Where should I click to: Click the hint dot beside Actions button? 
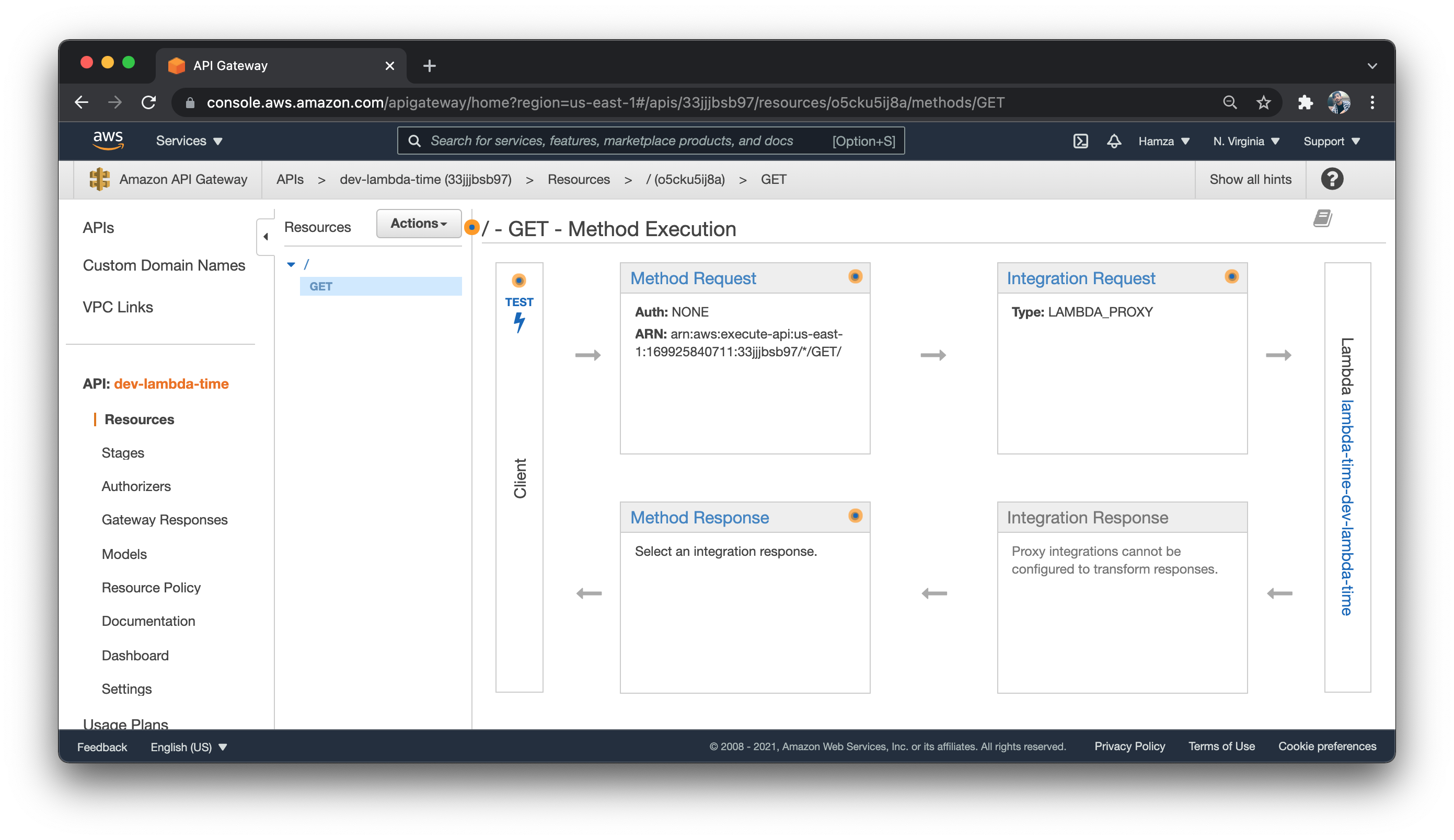coord(471,227)
